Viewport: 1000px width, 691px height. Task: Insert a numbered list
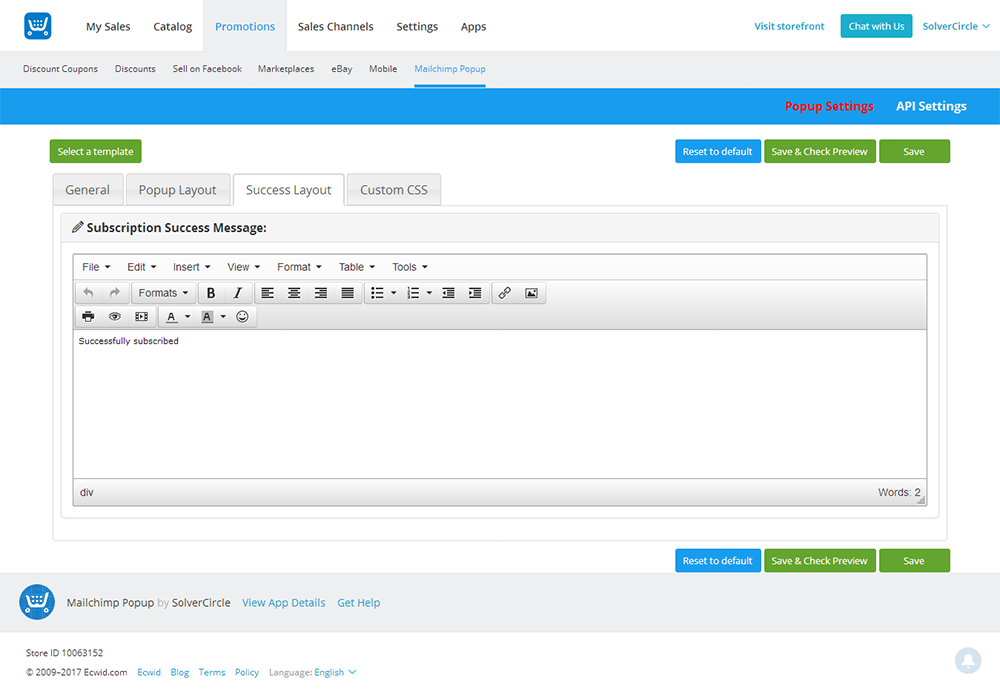(413, 293)
